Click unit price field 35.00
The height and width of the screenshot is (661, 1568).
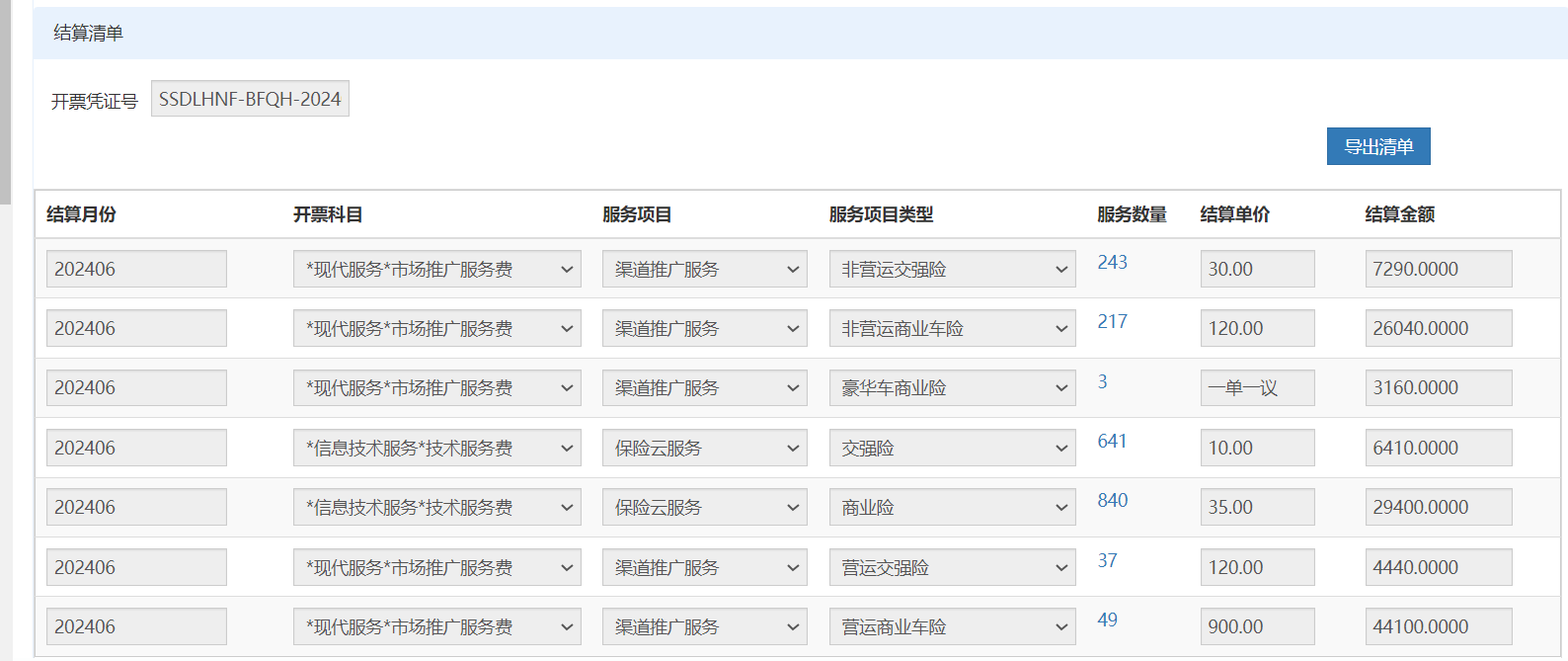click(x=1257, y=507)
